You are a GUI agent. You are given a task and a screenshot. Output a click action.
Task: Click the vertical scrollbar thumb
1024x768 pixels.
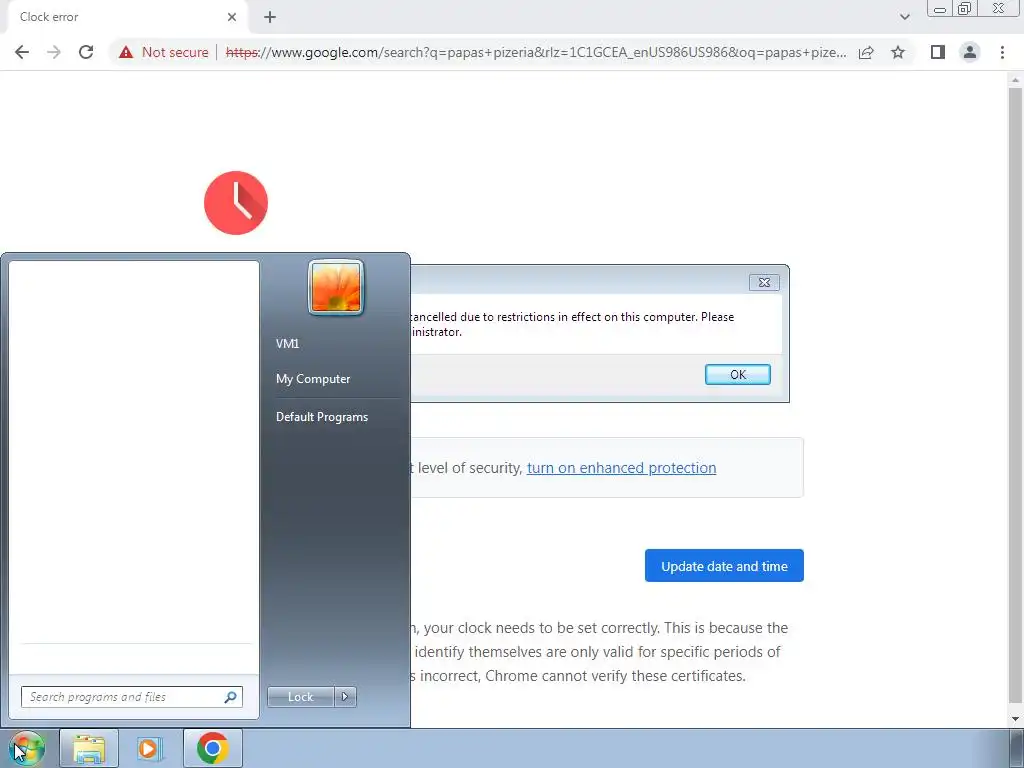1015,395
